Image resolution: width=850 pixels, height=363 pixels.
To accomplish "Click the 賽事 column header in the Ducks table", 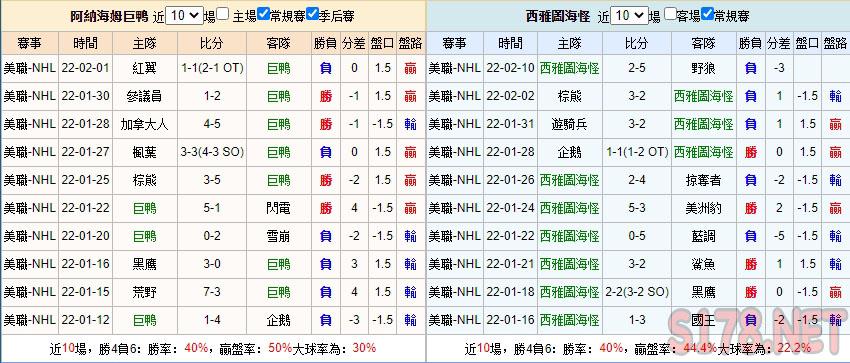I will pyautogui.click(x=29, y=43).
